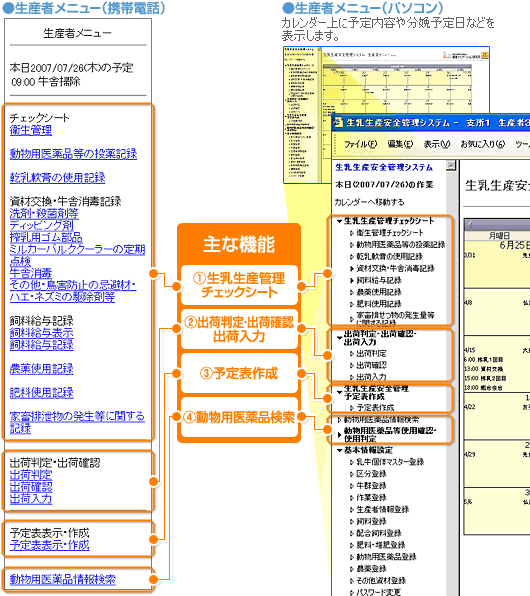Collapse the 基本情報設定 tree section
The width and height of the screenshot is (530, 596).
click(339, 450)
